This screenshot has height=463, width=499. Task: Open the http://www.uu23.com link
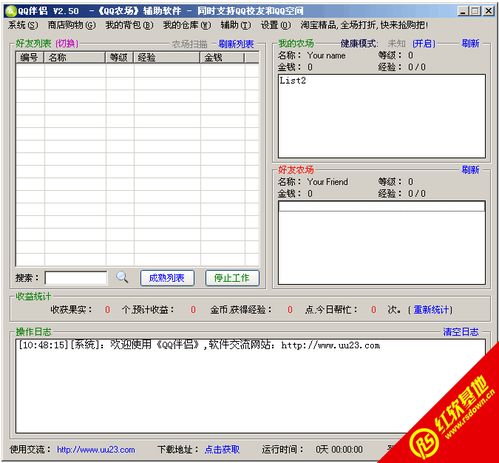(96, 450)
